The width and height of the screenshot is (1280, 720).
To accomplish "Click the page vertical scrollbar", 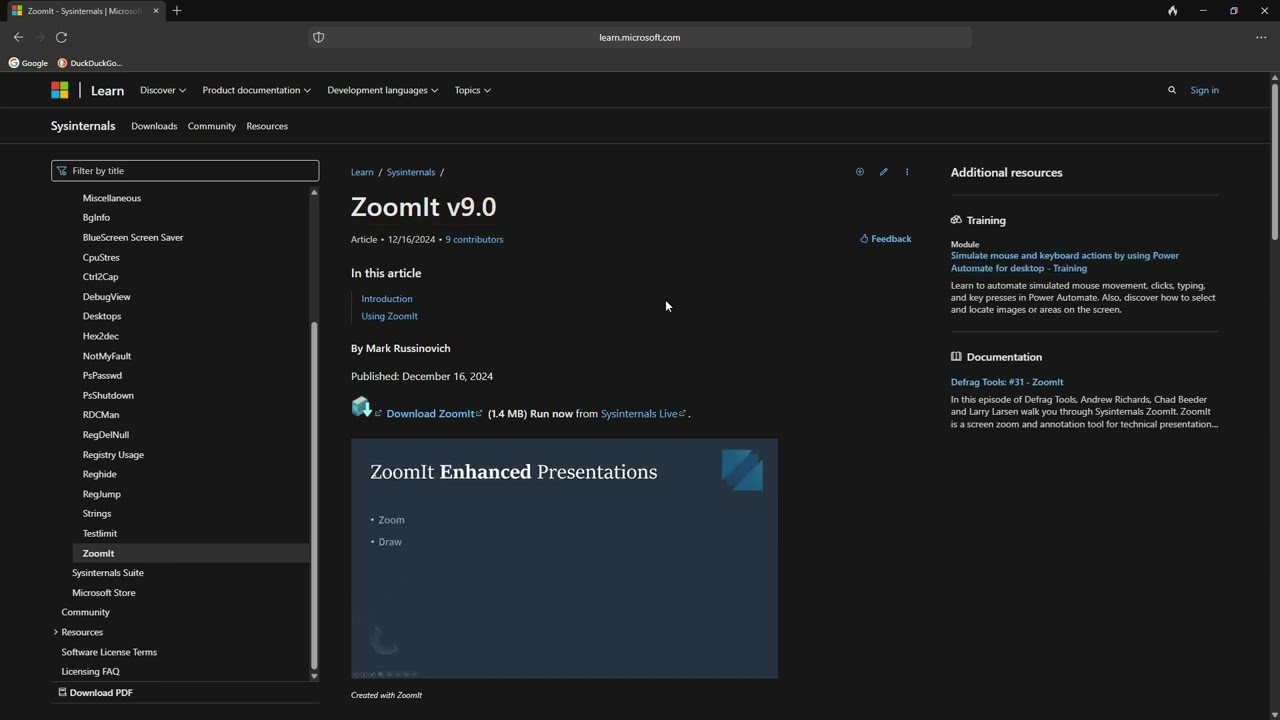I will (1275, 160).
